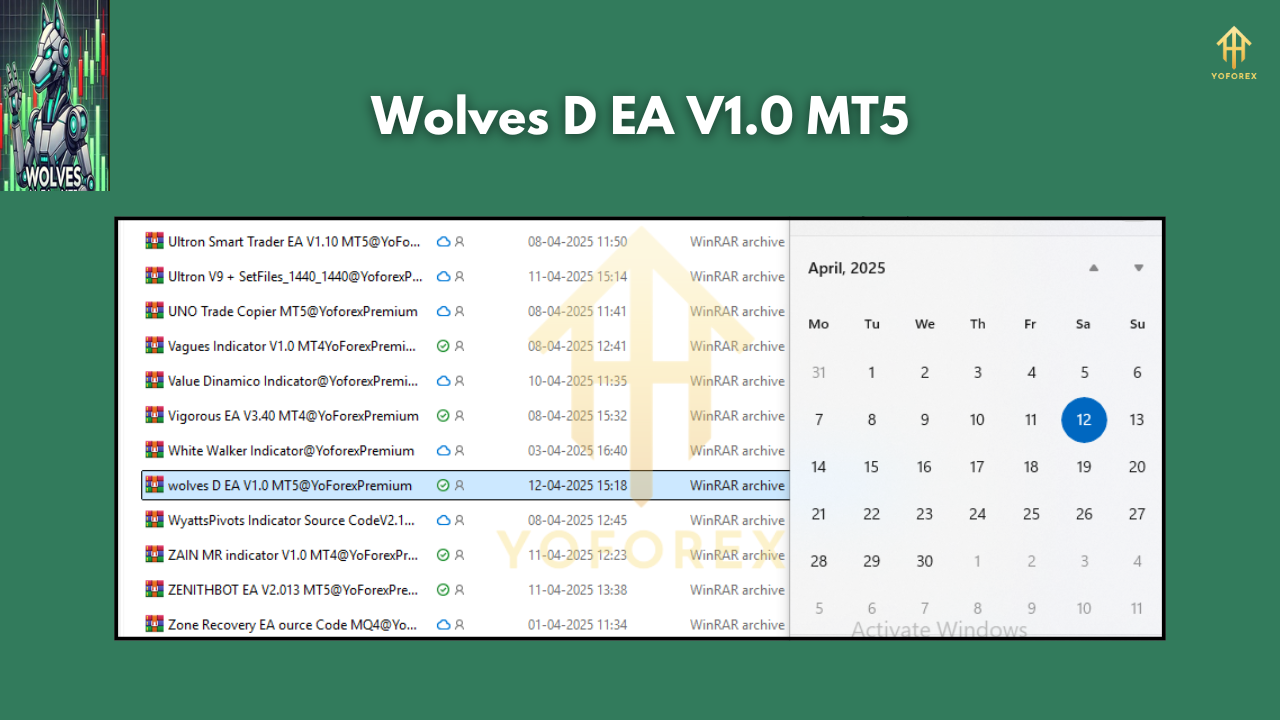Viewport: 1280px width, 720px height.
Task: Click the Wolves robot thumbnail image
Action: 55,96
